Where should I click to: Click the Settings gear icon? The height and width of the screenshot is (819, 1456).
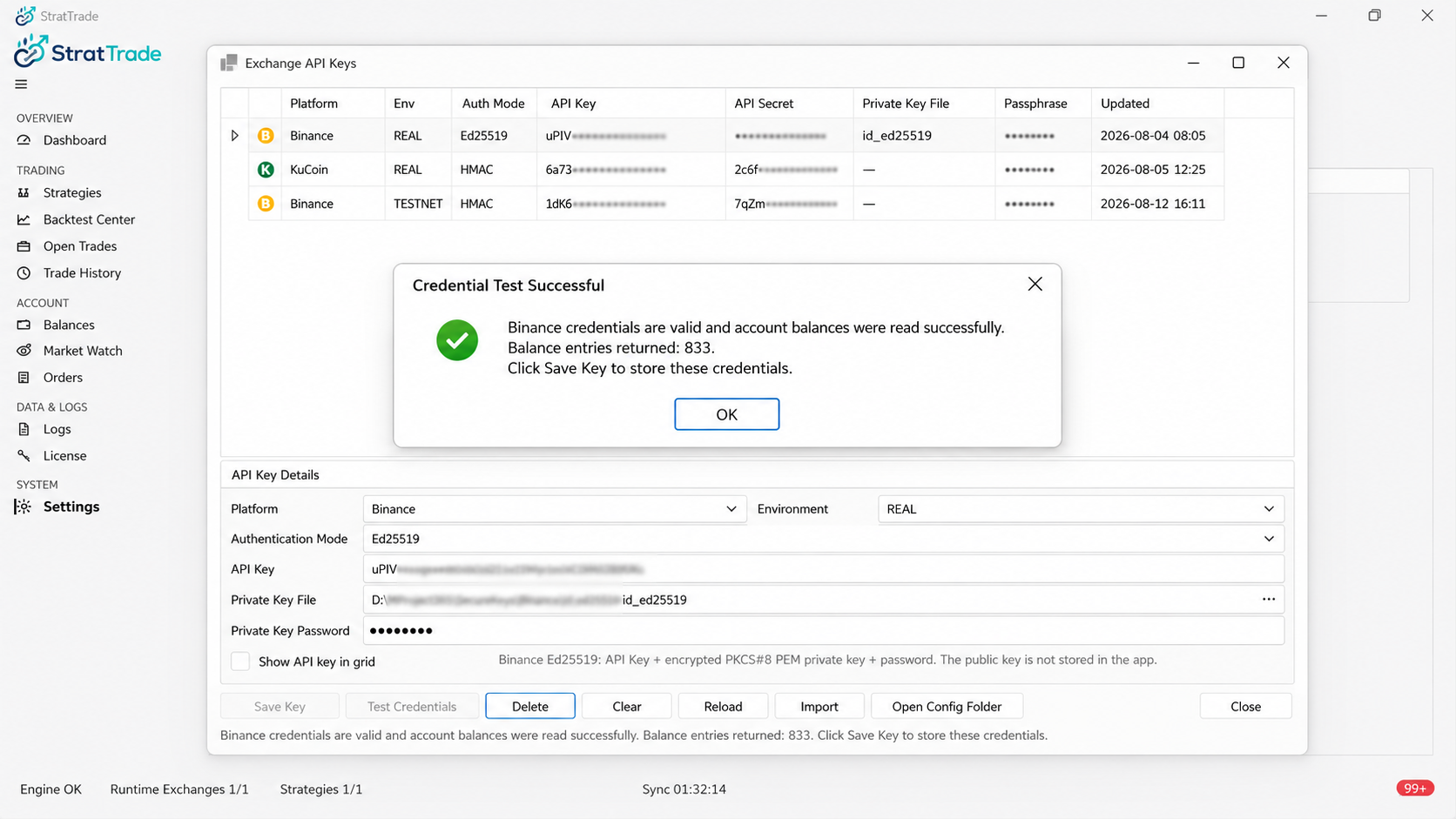[x=24, y=507]
